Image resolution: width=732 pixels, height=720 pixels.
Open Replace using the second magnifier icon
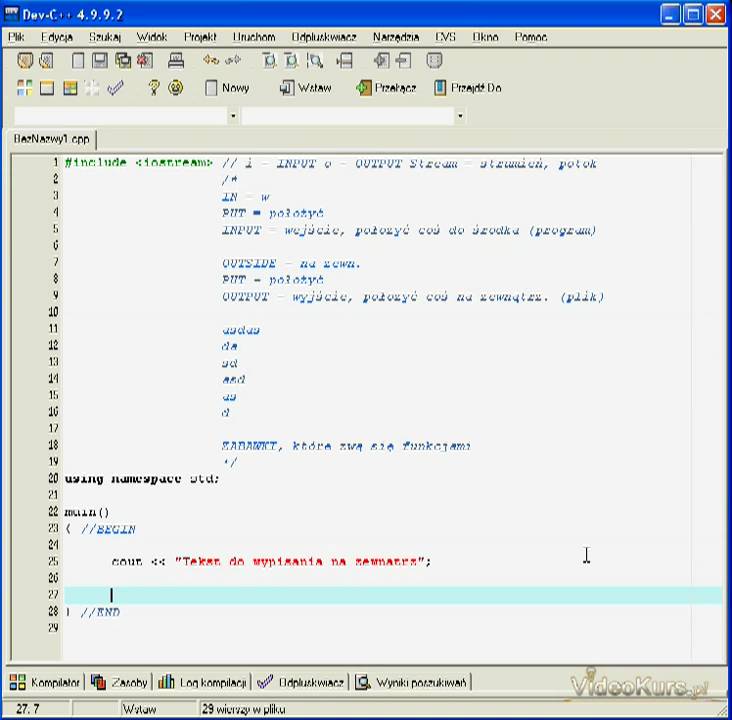tap(291, 61)
